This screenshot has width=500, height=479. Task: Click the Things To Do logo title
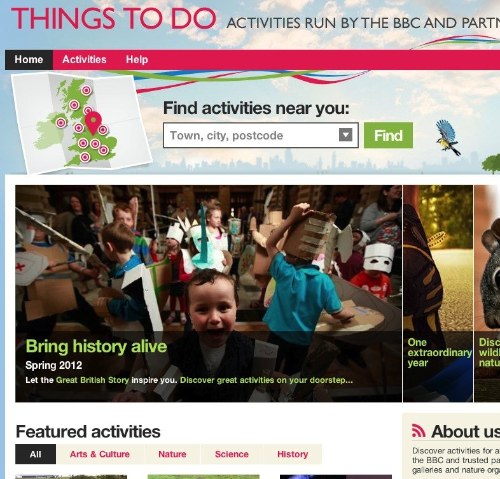[x=114, y=18]
